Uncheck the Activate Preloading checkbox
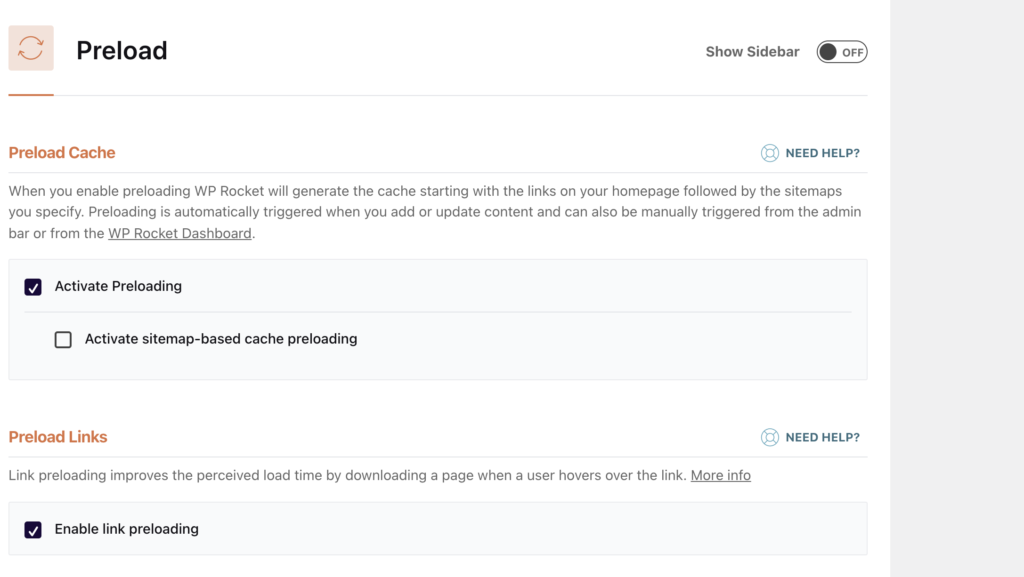 pyautogui.click(x=33, y=287)
